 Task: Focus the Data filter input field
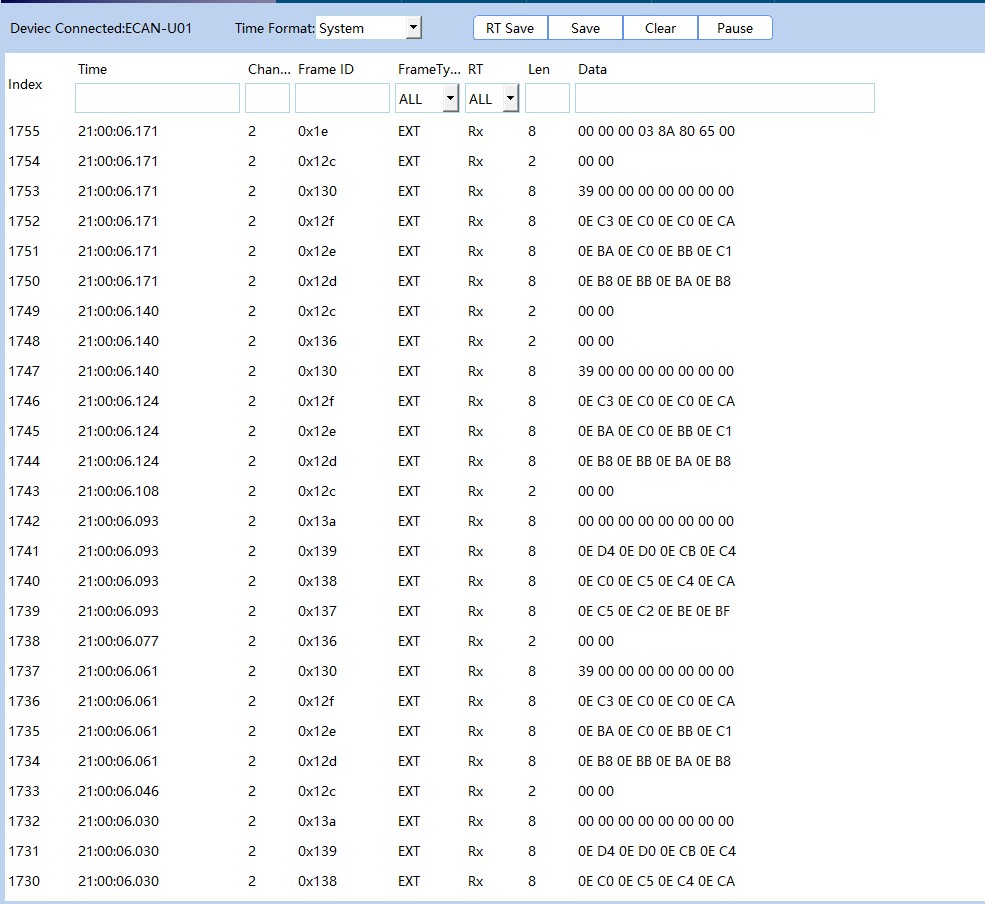[724, 98]
